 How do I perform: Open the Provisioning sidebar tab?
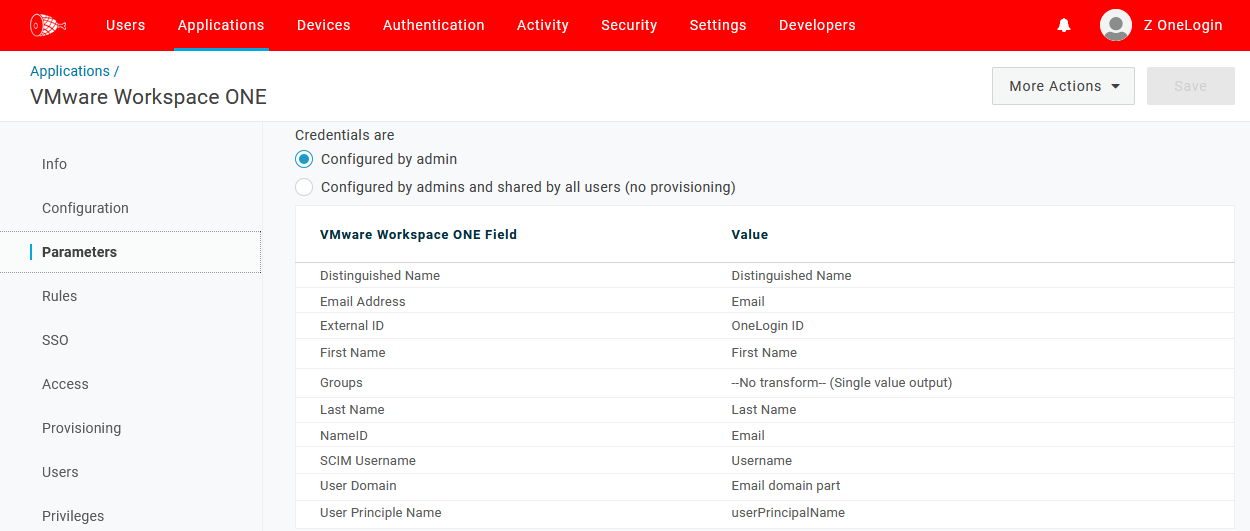[x=81, y=428]
